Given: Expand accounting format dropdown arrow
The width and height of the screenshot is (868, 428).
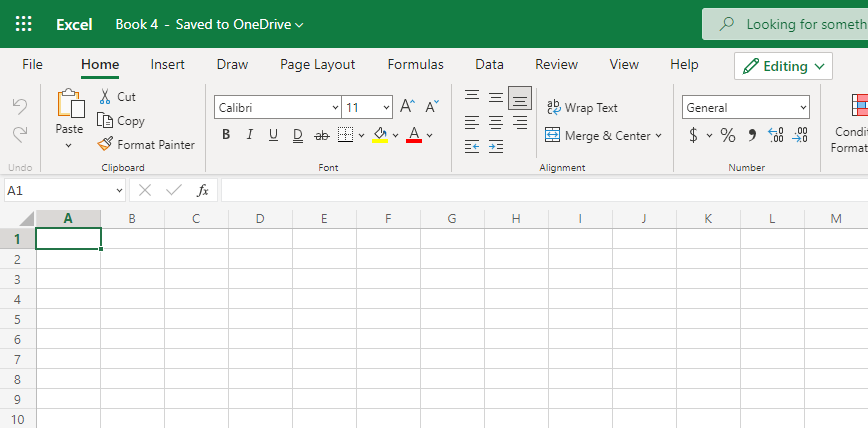Looking at the screenshot, I should 709,136.
